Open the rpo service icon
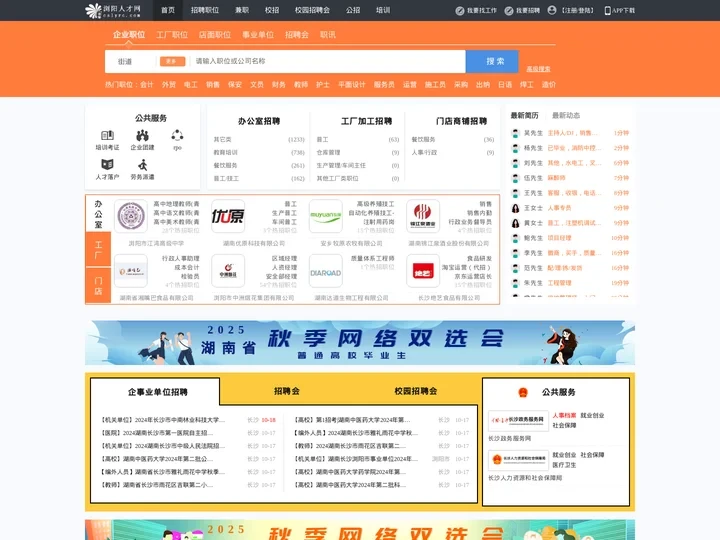The image size is (720, 540). [x=177, y=135]
